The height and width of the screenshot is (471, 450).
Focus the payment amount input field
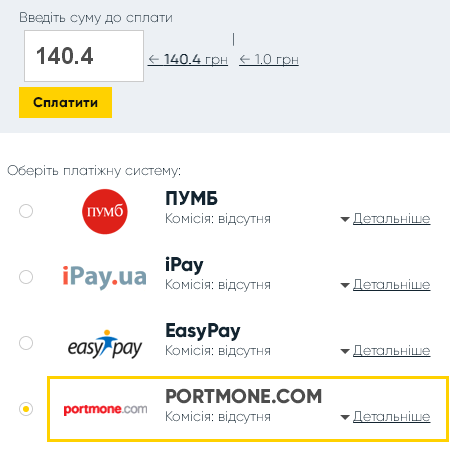(84, 56)
